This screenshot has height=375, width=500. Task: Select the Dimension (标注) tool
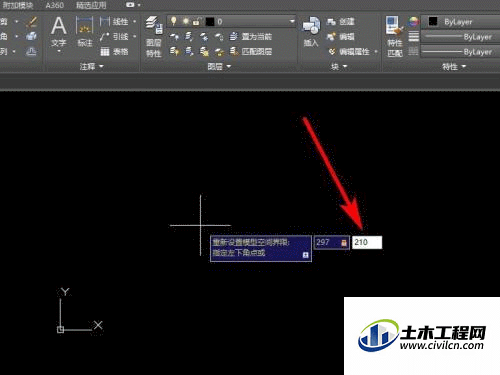tap(85, 31)
